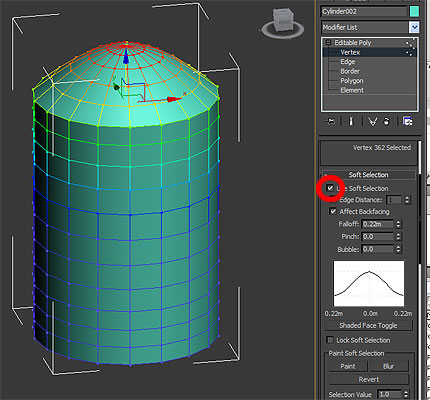Click the Shaded Face Toggle button

point(368,326)
